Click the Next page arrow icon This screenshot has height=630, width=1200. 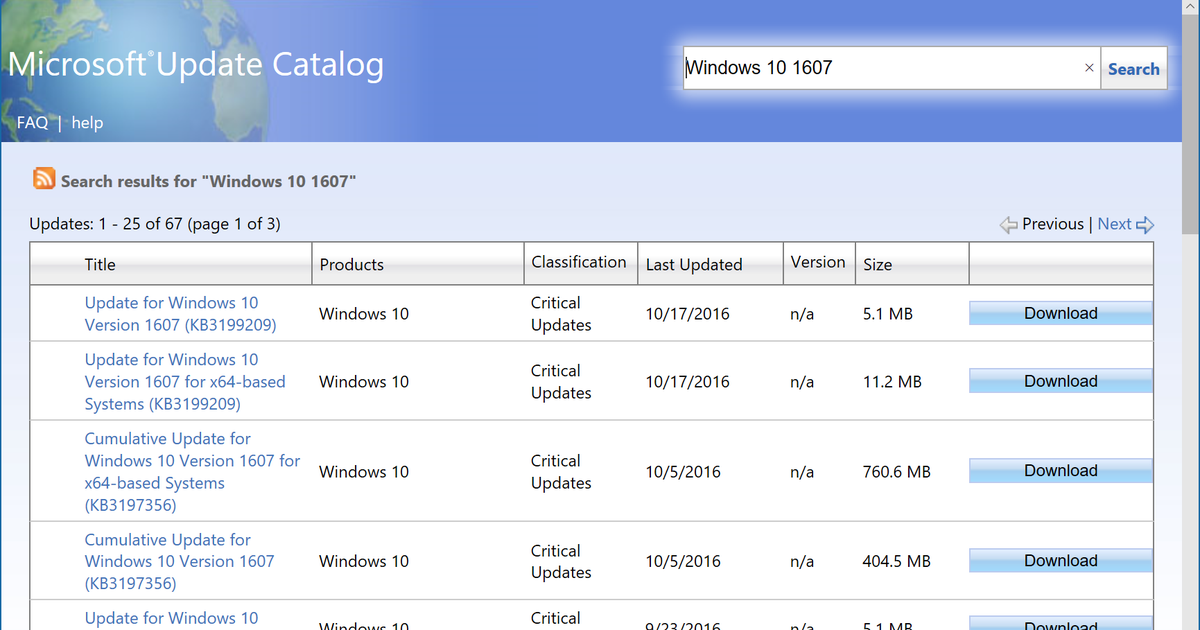(x=1147, y=224)
